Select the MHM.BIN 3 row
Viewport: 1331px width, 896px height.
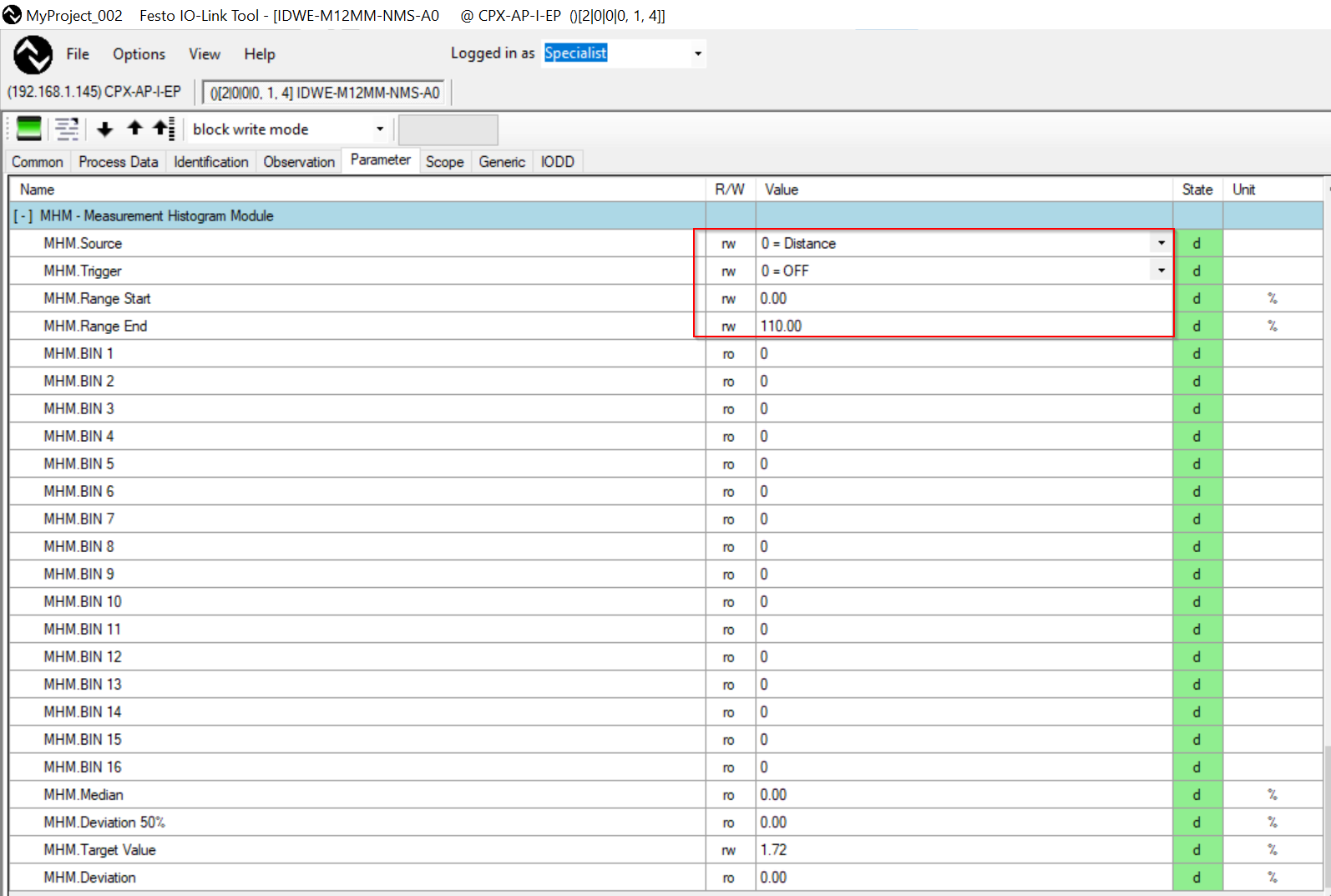click(665, 408)
